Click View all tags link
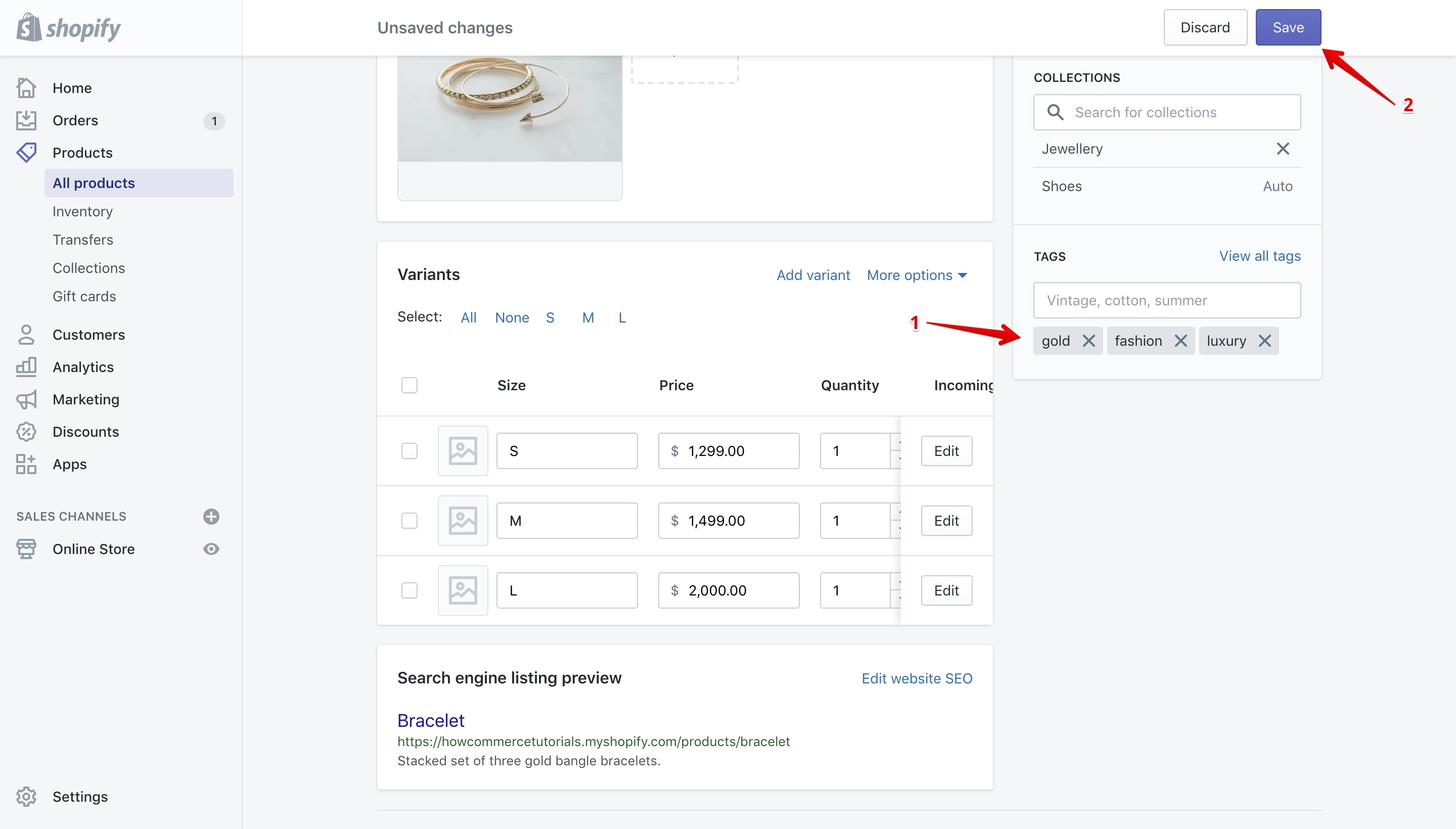Screen dimensions: 1456x829 click(1259, 256)
